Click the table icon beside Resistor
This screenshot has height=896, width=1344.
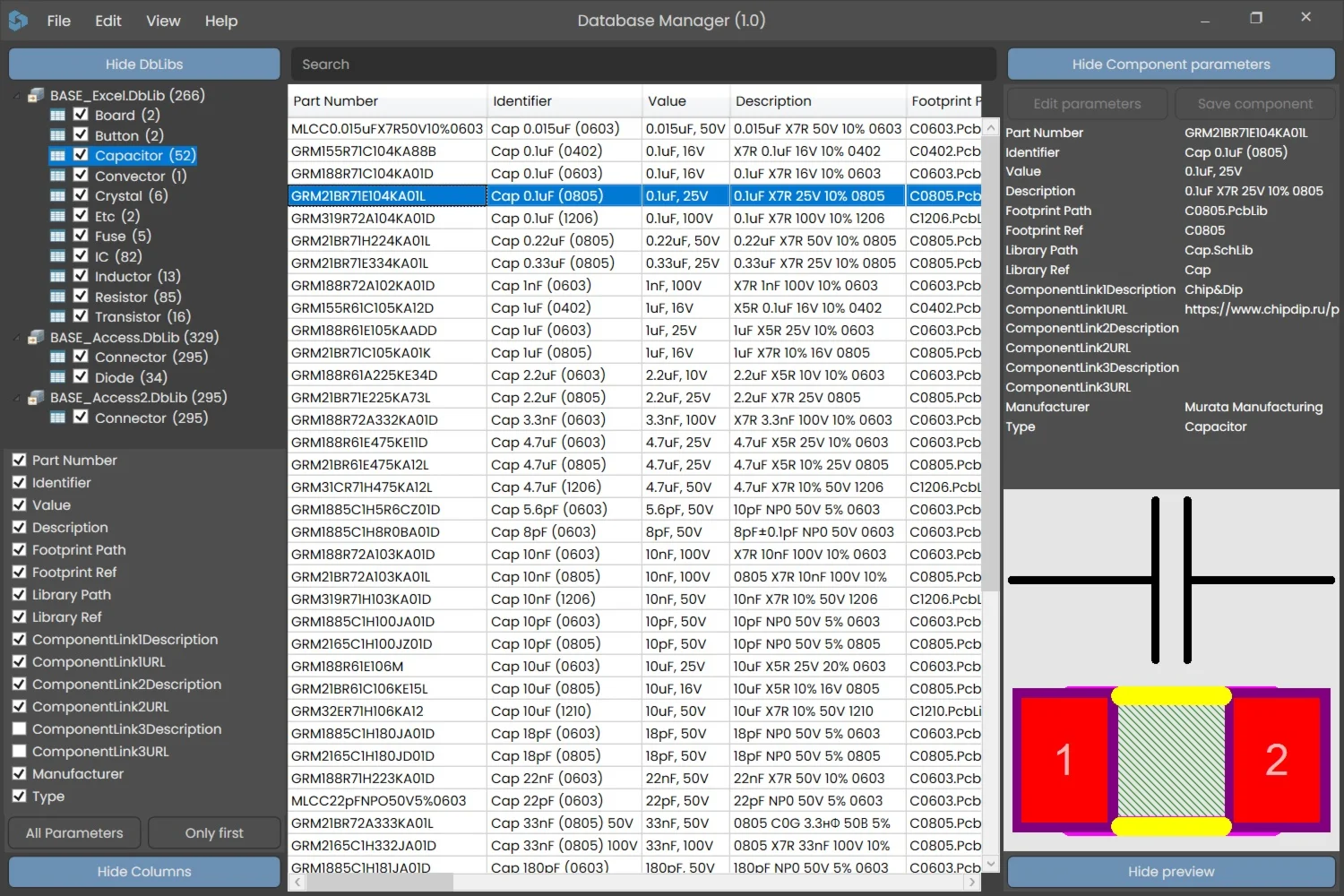[57, 297]
